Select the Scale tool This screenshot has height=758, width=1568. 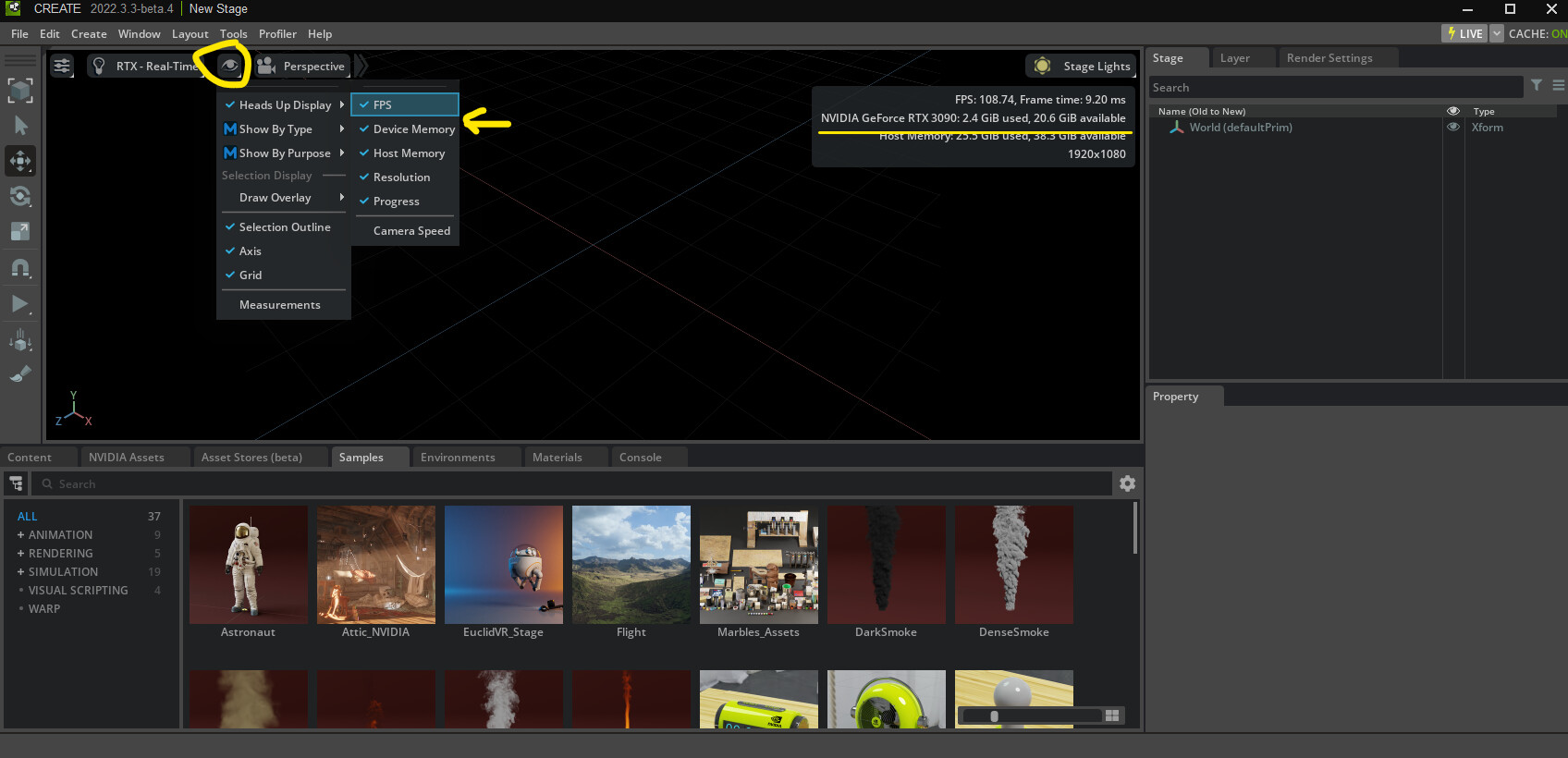pos(20,232)
